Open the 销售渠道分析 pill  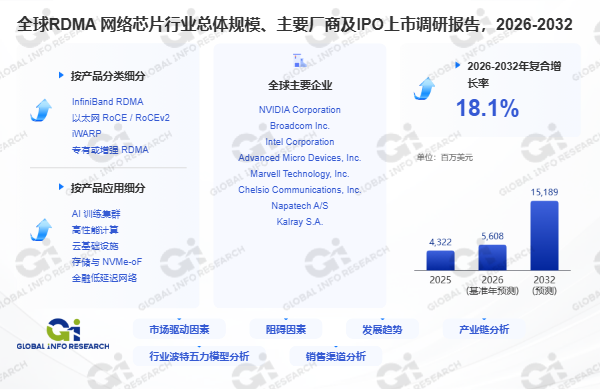tap(336, 356)
